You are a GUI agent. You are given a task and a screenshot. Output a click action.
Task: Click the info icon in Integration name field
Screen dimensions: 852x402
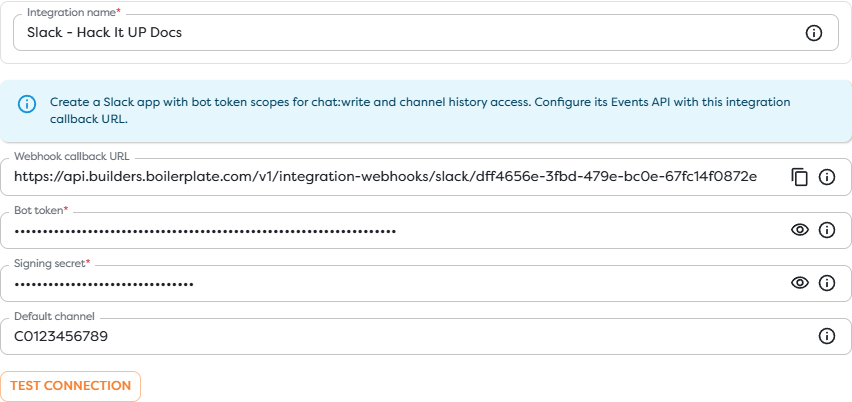pyautogui.click(x=813, y=33)
